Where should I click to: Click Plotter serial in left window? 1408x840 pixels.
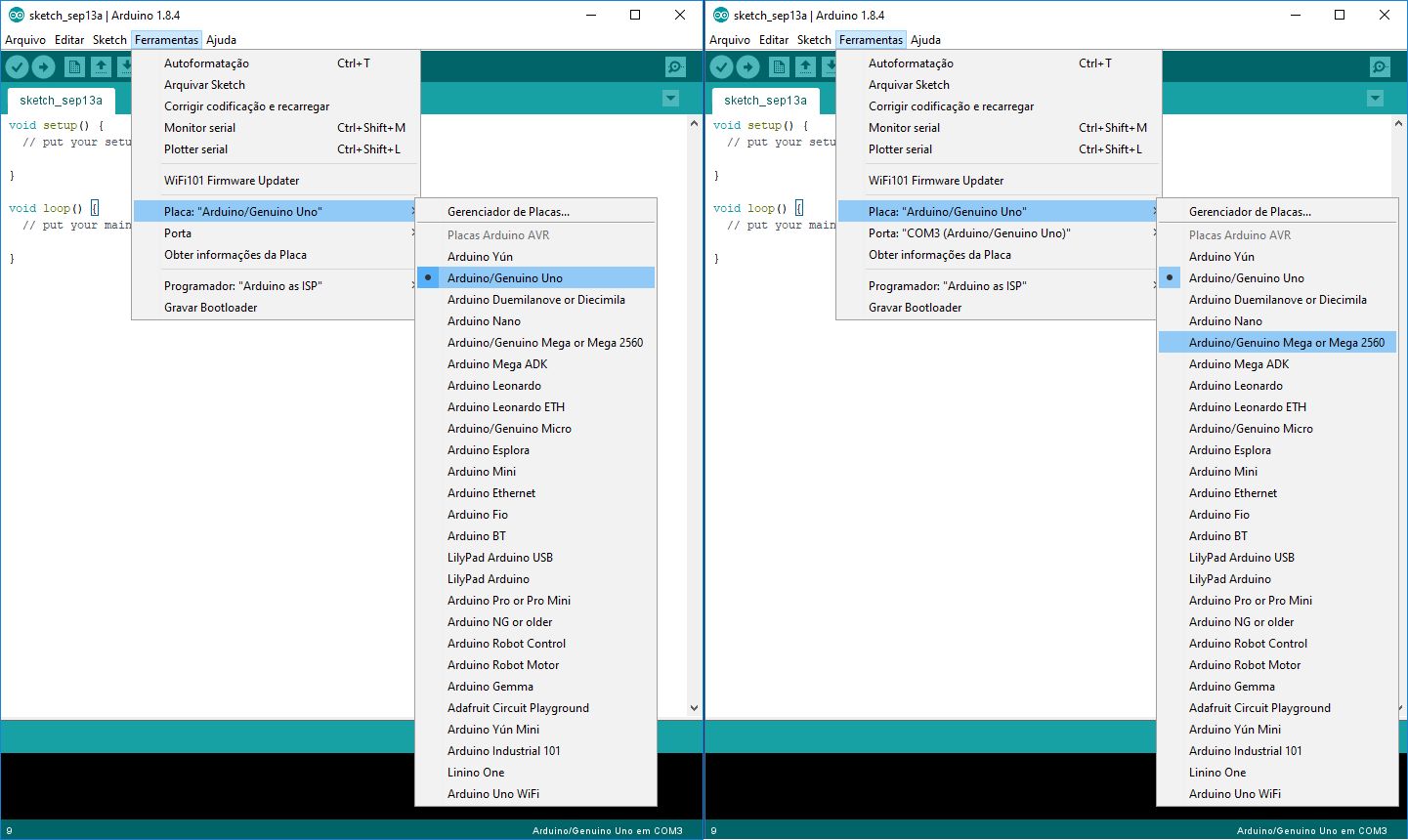coord(276,149)
